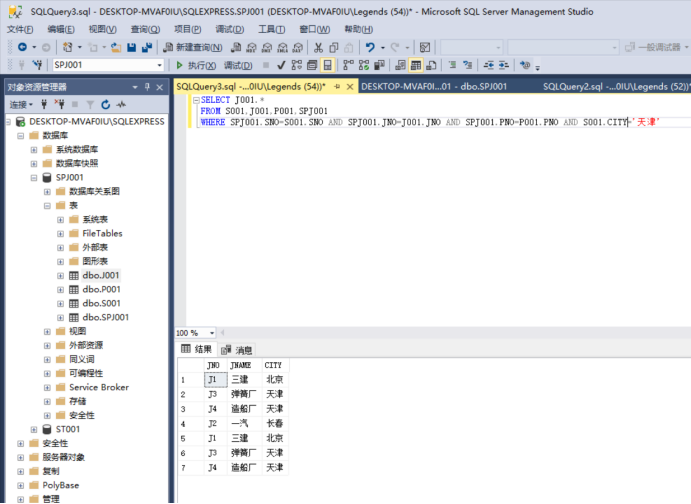691x504 pixels.
Task: Click the save file disk icon
Action: pyautogui.click(x=131, y=47)
